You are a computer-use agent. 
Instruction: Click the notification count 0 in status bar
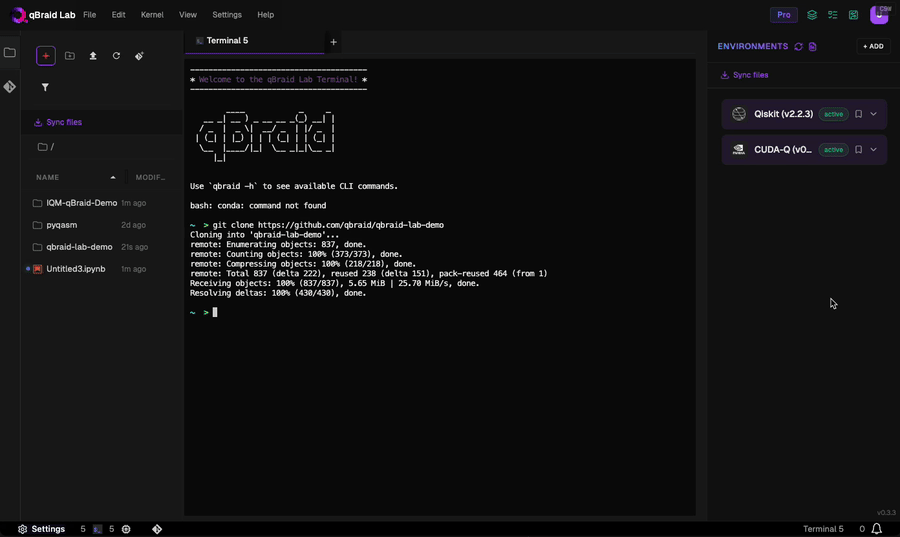click(862, 529)
